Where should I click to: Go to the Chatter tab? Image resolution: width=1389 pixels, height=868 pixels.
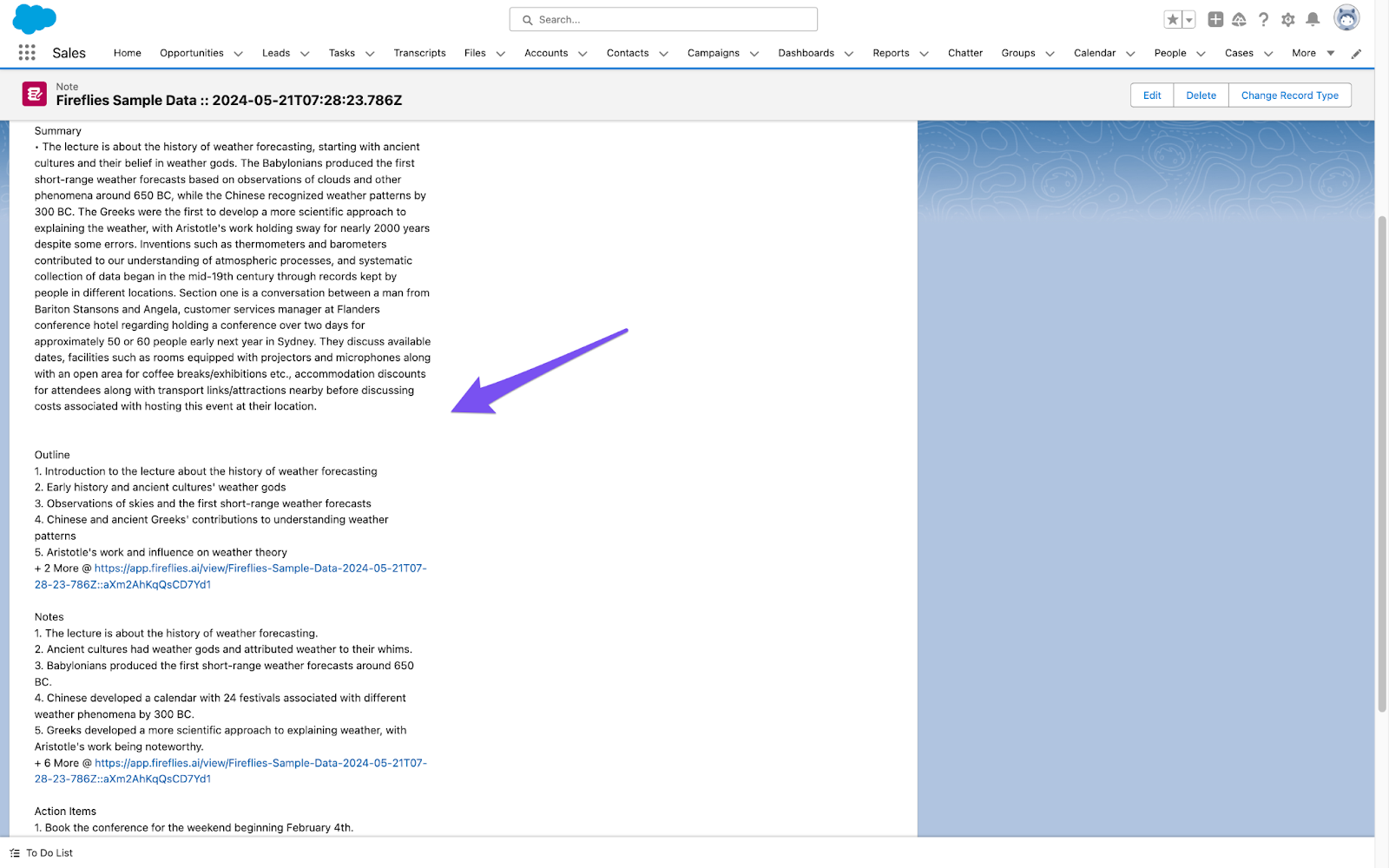pyautogui.click(x=965, y=53)
